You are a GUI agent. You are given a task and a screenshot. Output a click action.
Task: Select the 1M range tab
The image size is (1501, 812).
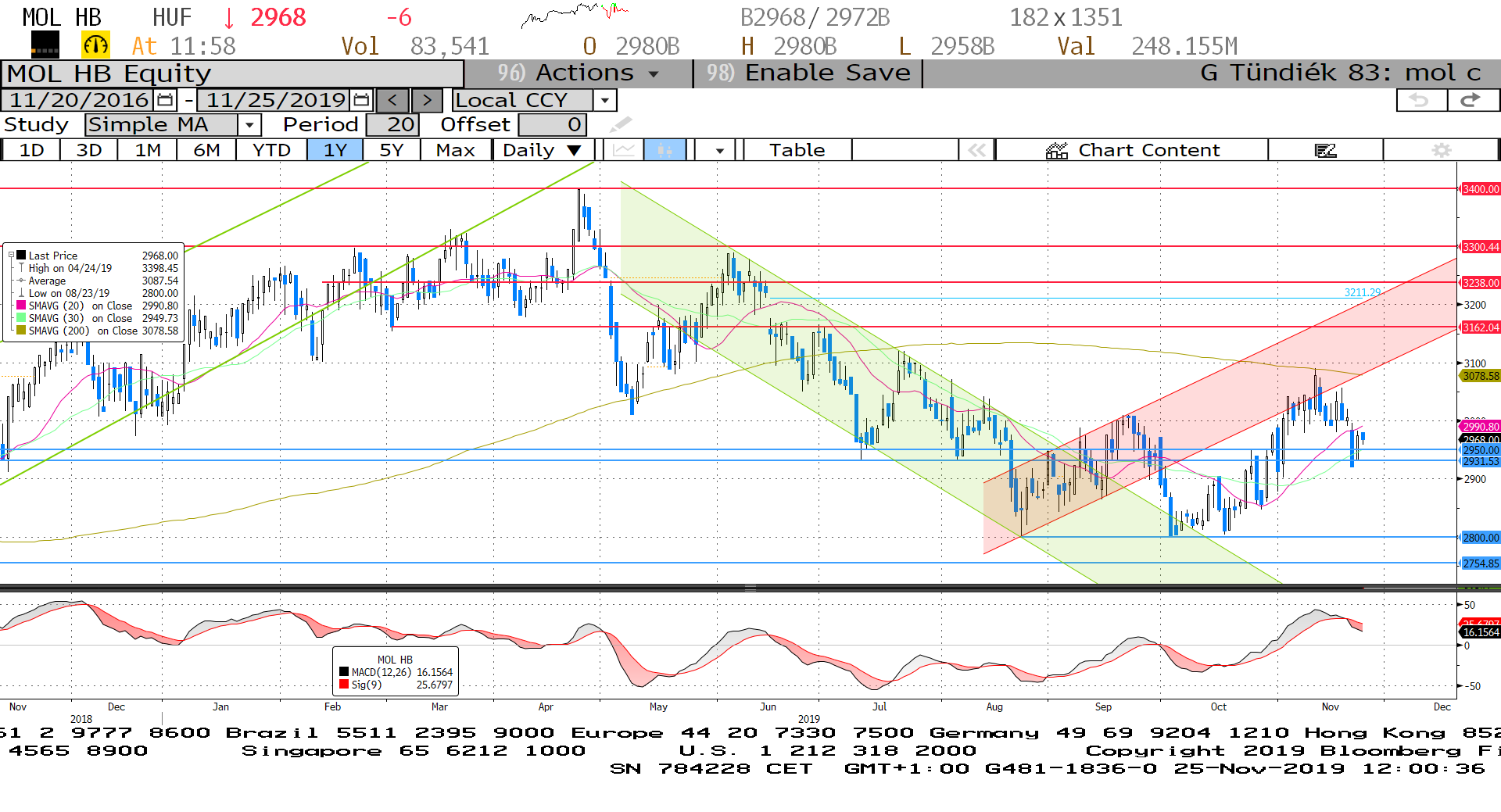click(148, 150)
